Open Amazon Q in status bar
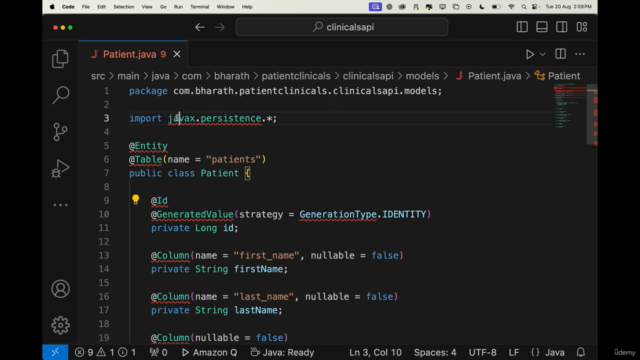This screenshot has height=360, width=640. pos(209,352)
